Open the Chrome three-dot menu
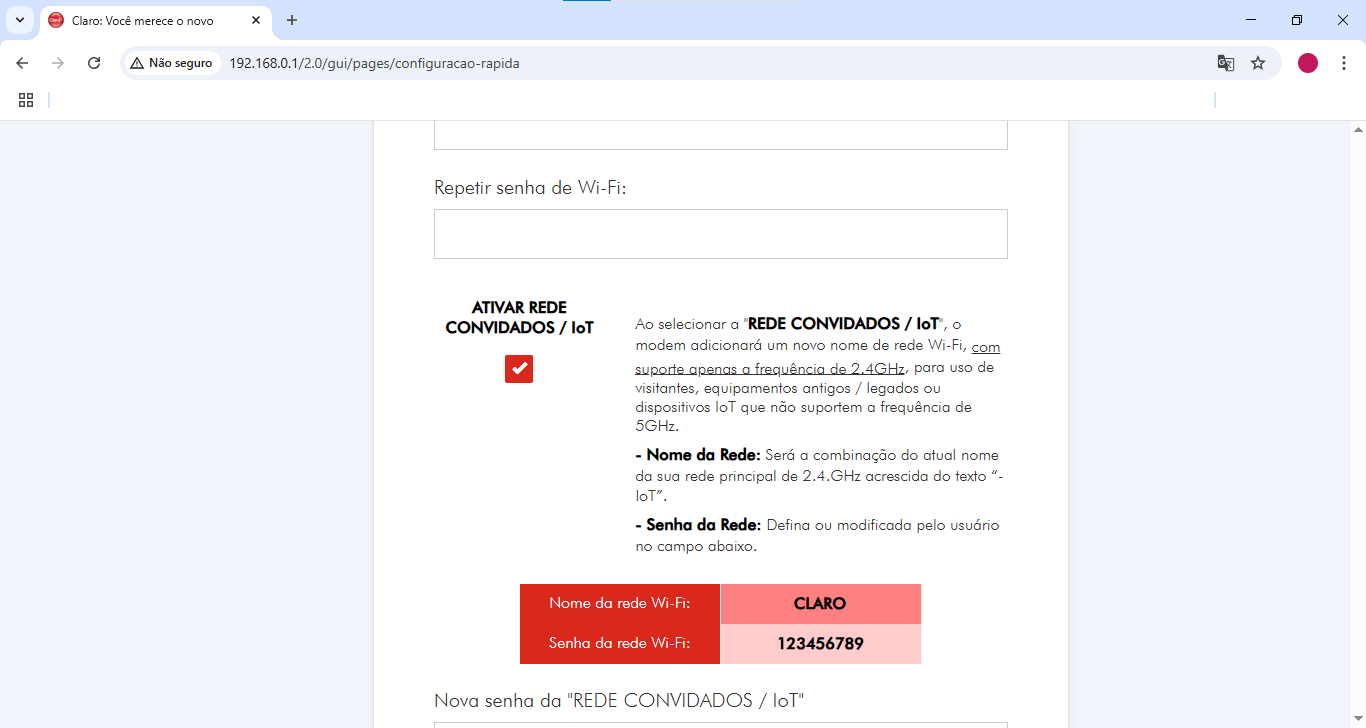 point(1344,63)
